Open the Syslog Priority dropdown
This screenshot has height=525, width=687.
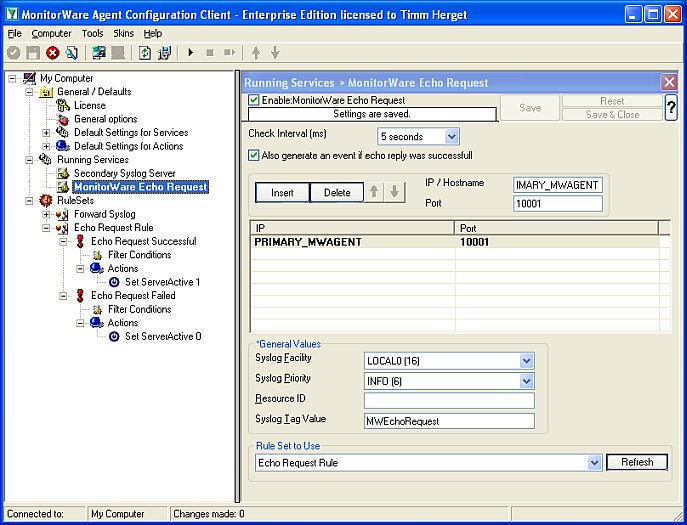coord(526,381)
